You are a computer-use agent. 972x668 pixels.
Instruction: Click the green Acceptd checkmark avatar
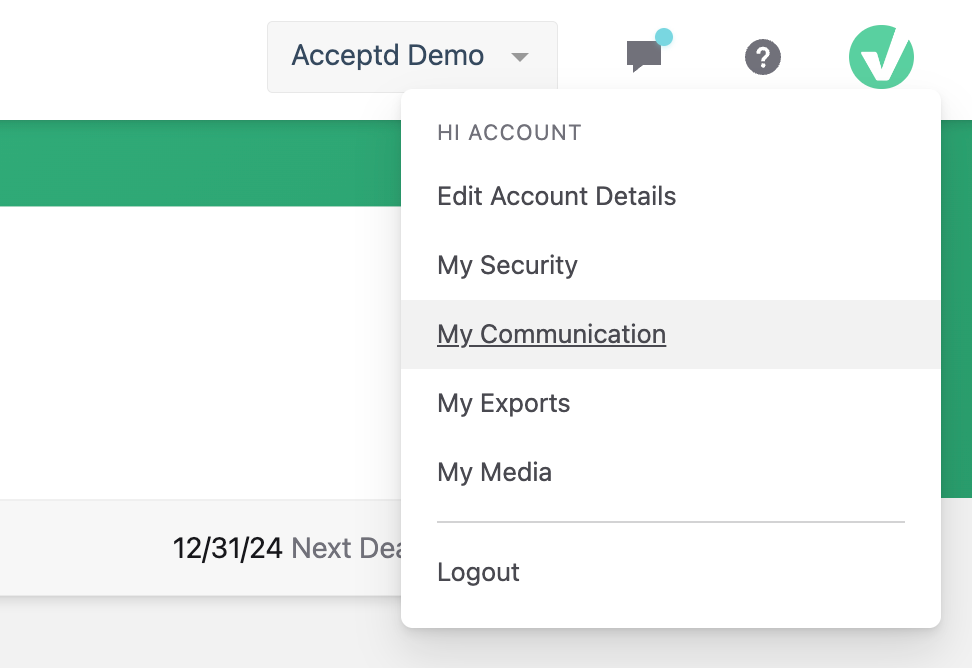881,56
